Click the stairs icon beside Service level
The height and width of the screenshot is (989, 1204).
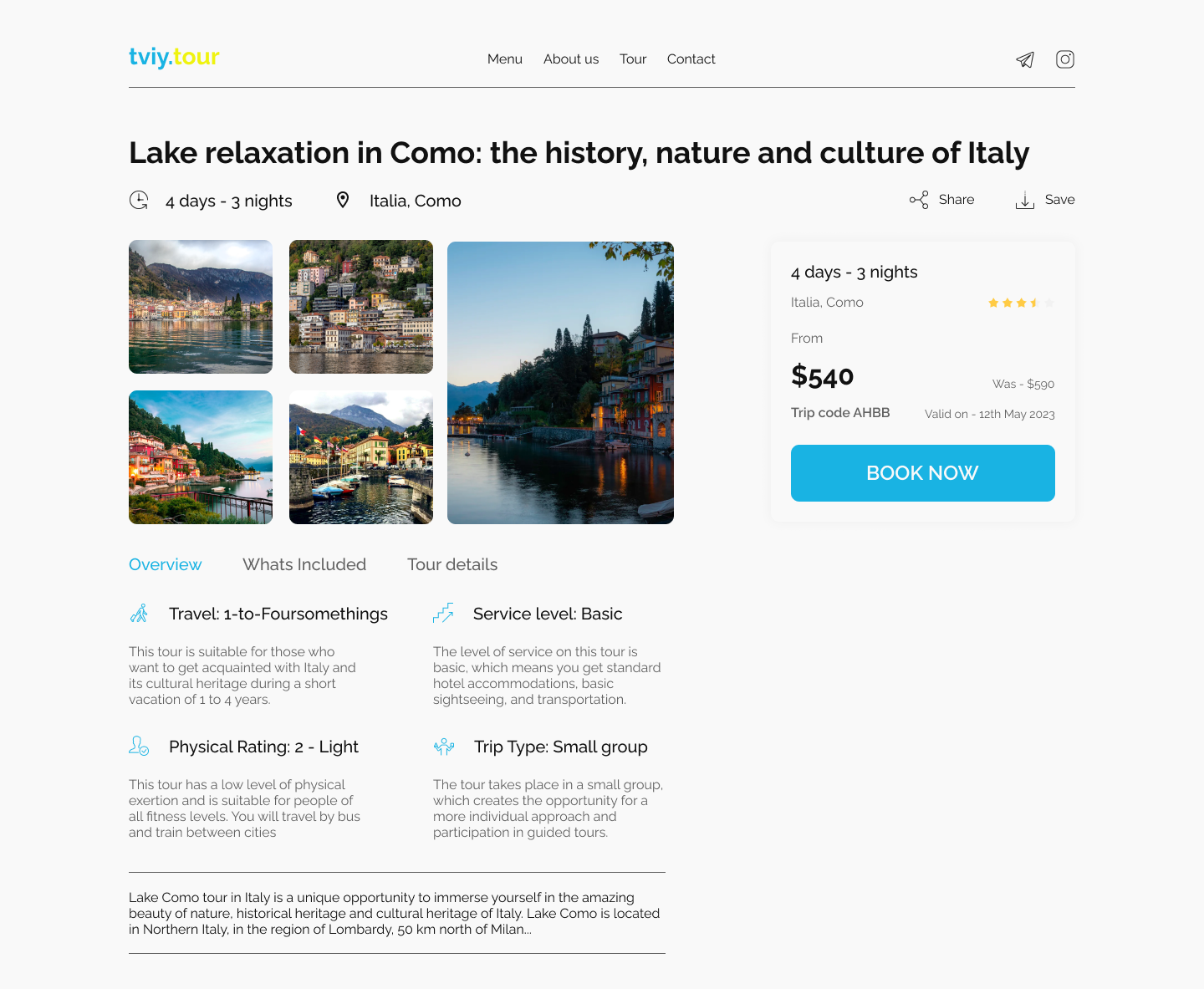pyautogui.click(x=443, y=613)
